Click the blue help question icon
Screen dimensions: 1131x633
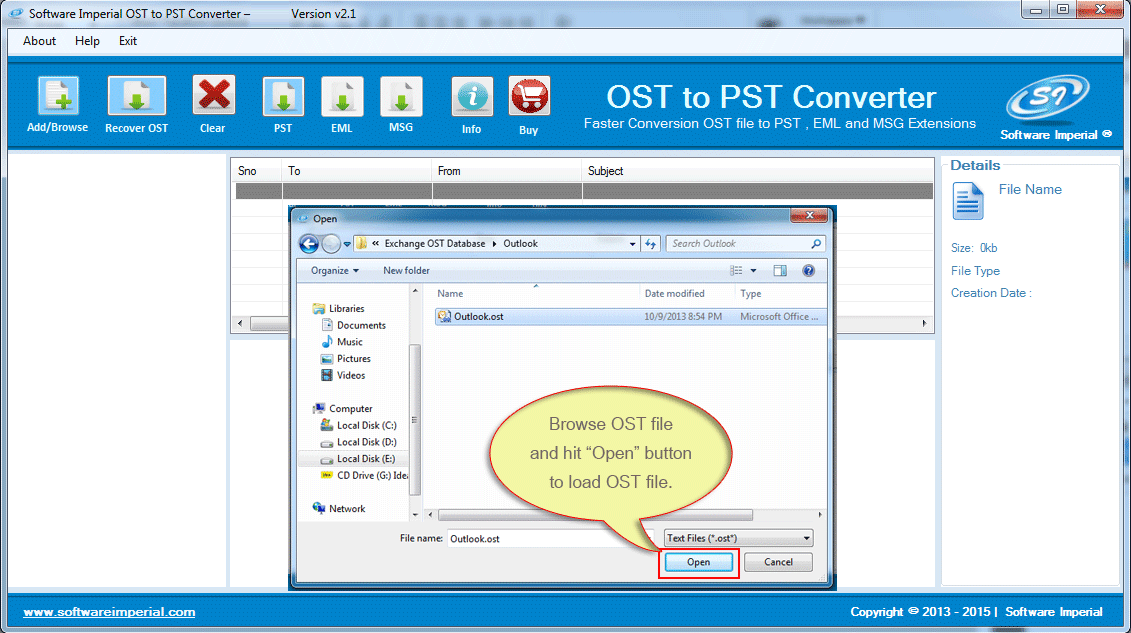pyautogui.click(x=809, y=270)
